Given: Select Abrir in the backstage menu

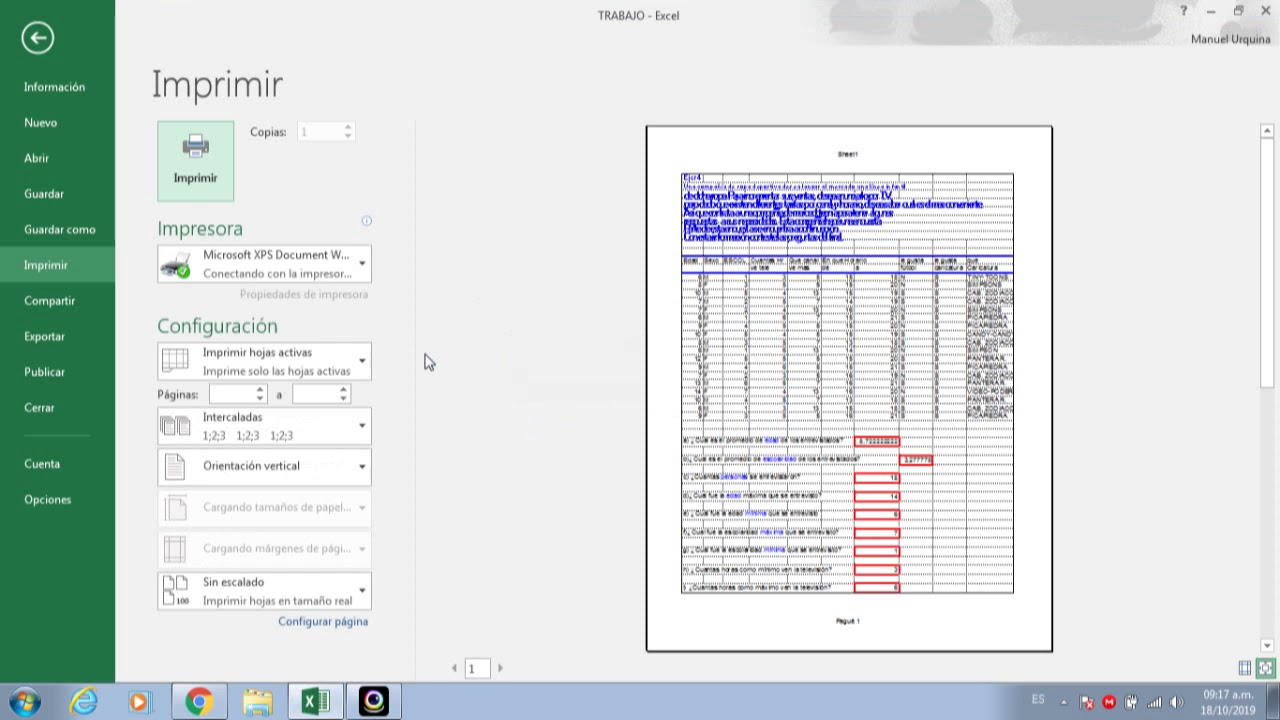Looking at the screenshot, I should tap(37, 158).
